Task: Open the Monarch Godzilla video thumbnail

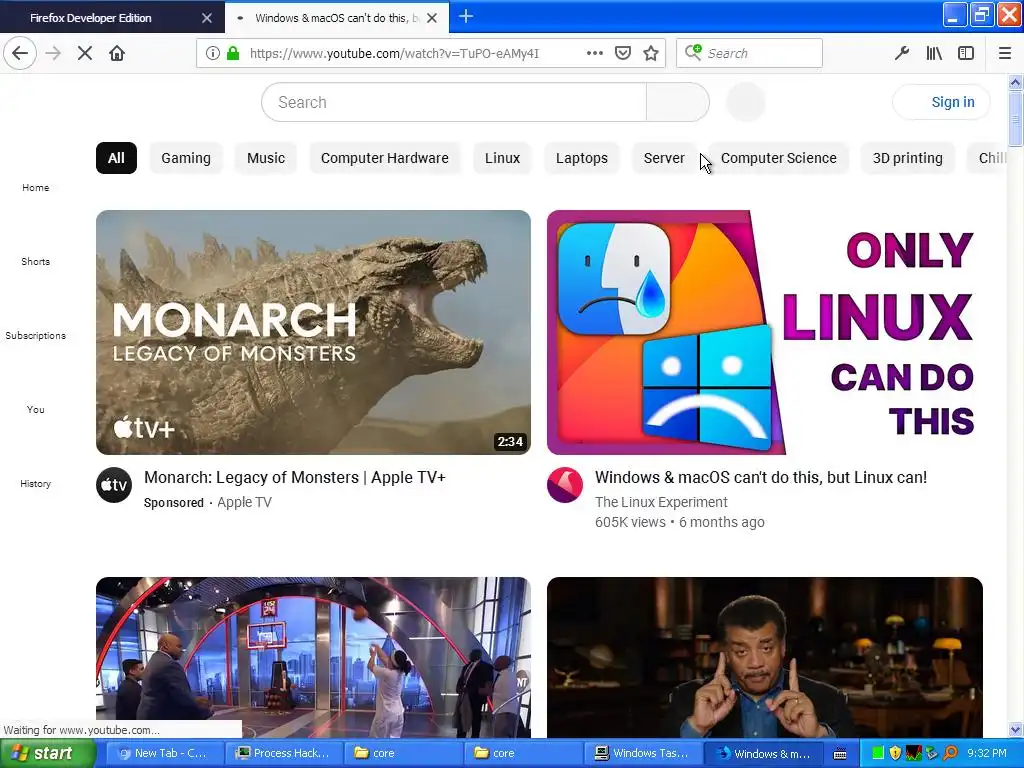Action: pos(313,332)
